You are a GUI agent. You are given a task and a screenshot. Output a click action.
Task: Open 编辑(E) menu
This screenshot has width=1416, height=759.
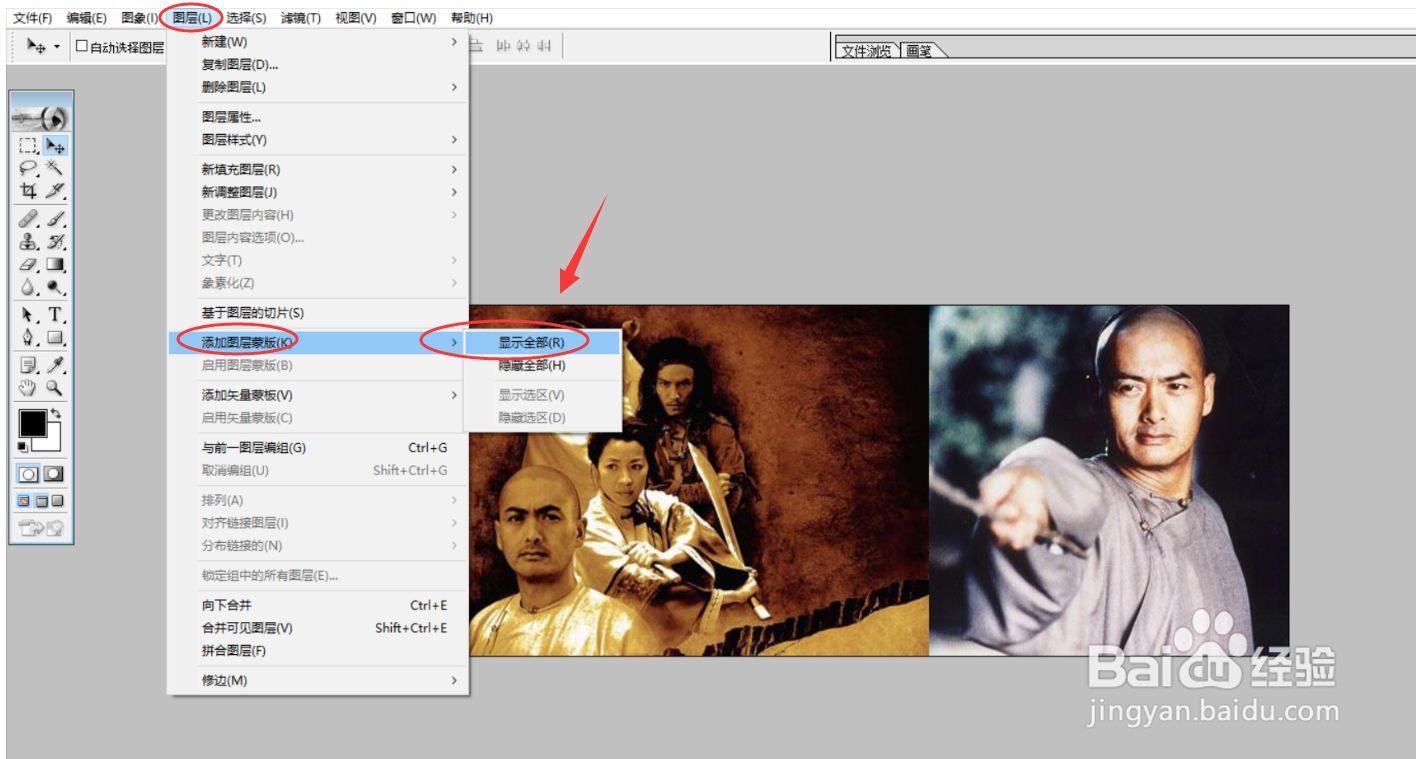[86, 18]
